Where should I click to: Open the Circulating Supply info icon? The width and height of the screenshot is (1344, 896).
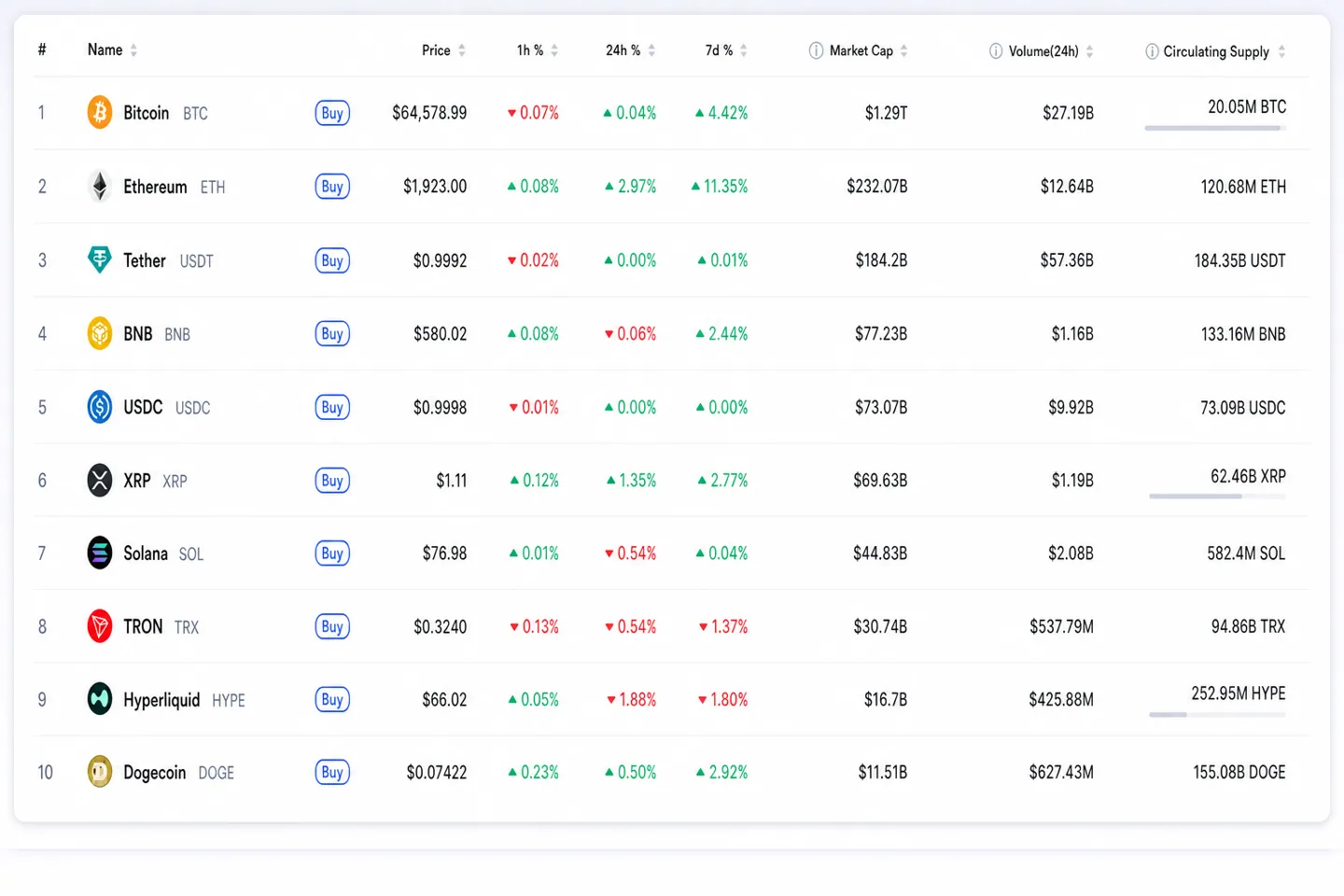[x=1152, y=51]
